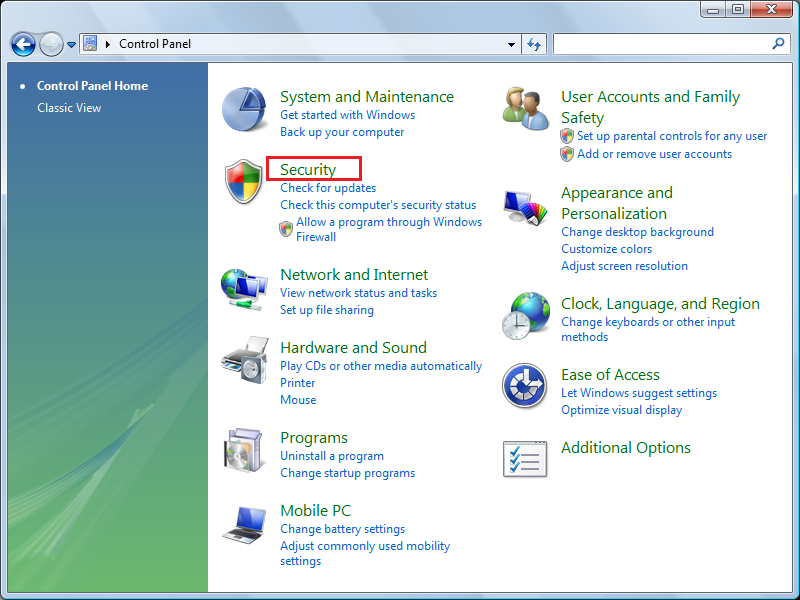Open Additional Options heading
Image resolution: width=800 pixels, height=600 pixels.
626,447
